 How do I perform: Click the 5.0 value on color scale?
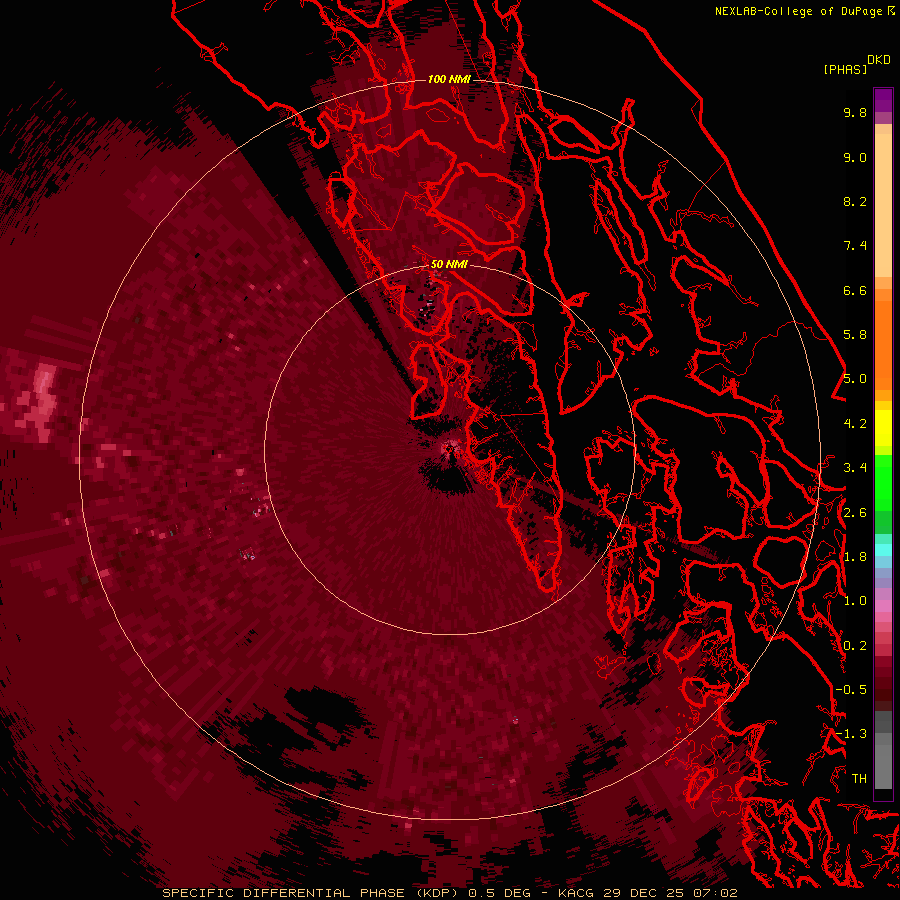[x=855, y=379]
